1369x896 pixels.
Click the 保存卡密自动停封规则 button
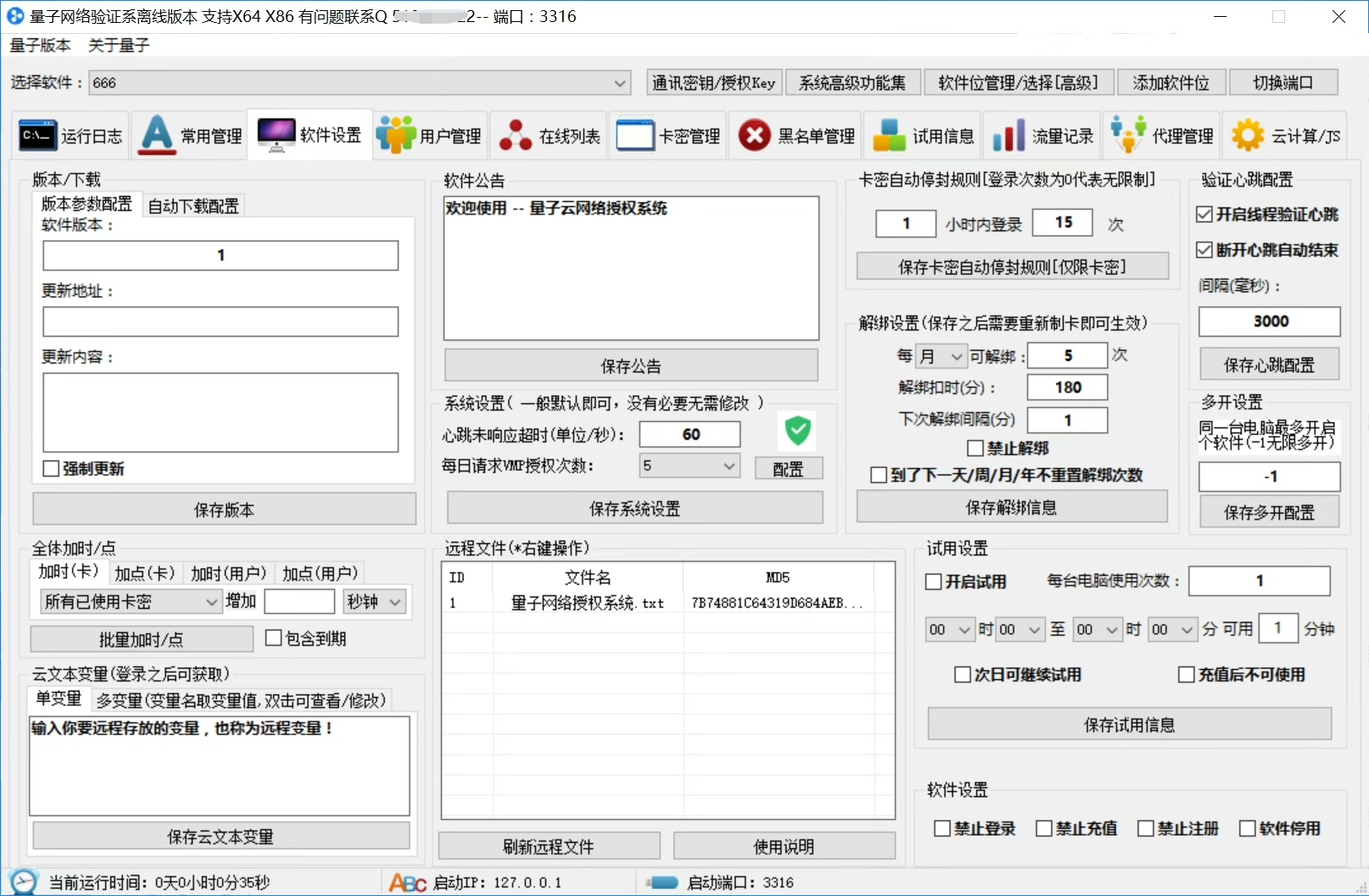point(1013,267)
